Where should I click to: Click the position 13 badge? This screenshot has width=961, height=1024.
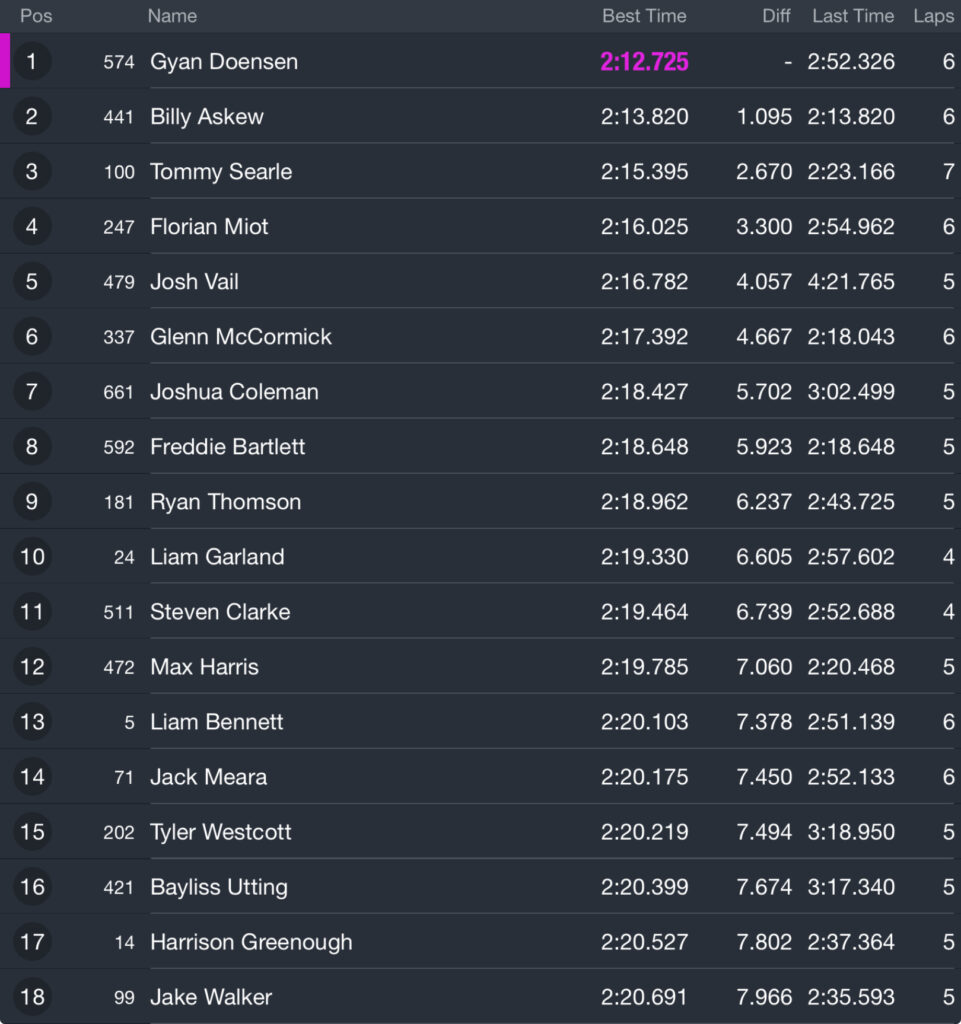point(31,722)
